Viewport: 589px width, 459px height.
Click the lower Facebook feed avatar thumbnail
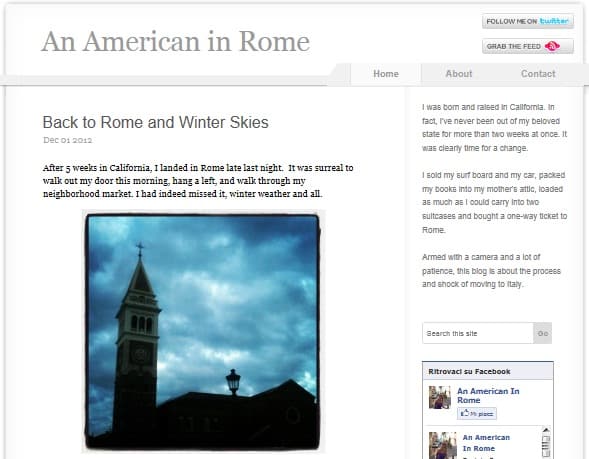(x=443, y=445)
